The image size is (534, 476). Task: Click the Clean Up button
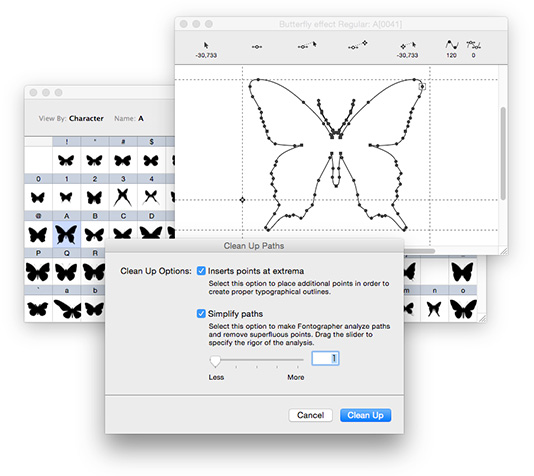365,415
